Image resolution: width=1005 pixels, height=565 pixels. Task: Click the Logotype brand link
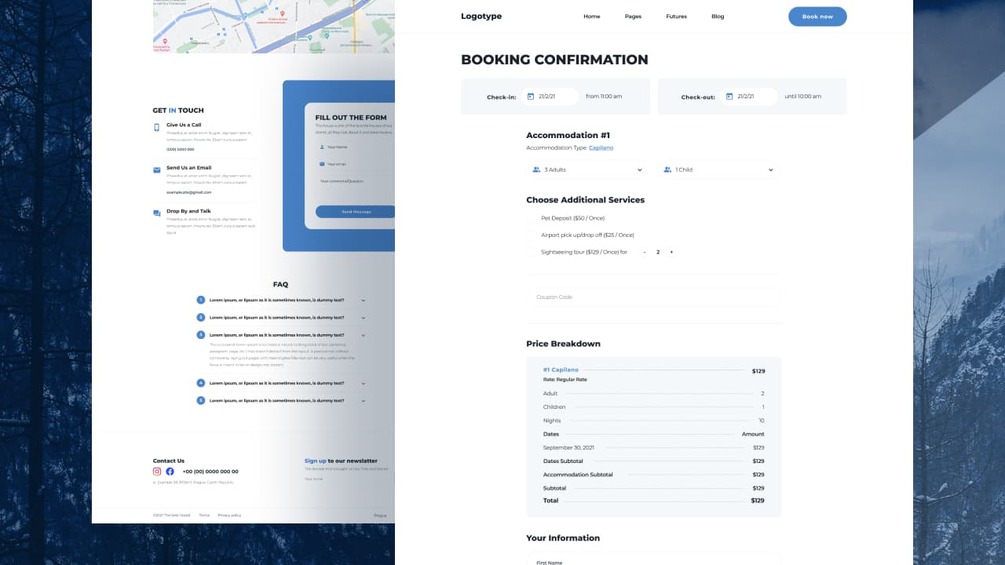481,17
